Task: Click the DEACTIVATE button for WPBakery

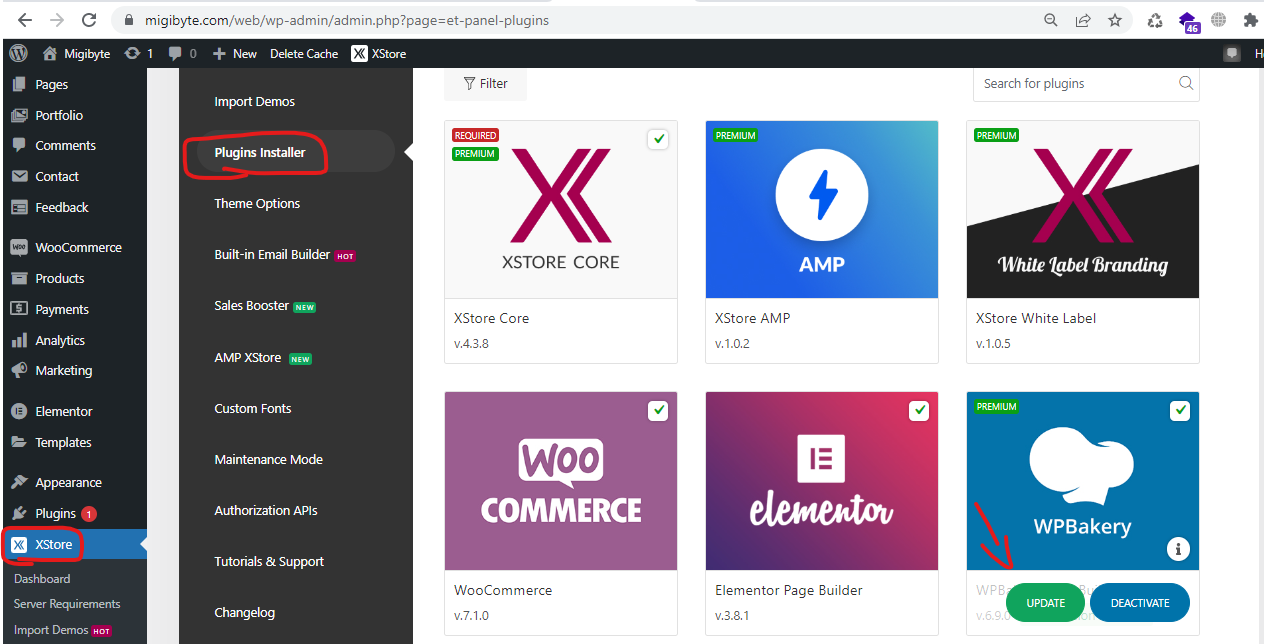Action: [1140, 603]
